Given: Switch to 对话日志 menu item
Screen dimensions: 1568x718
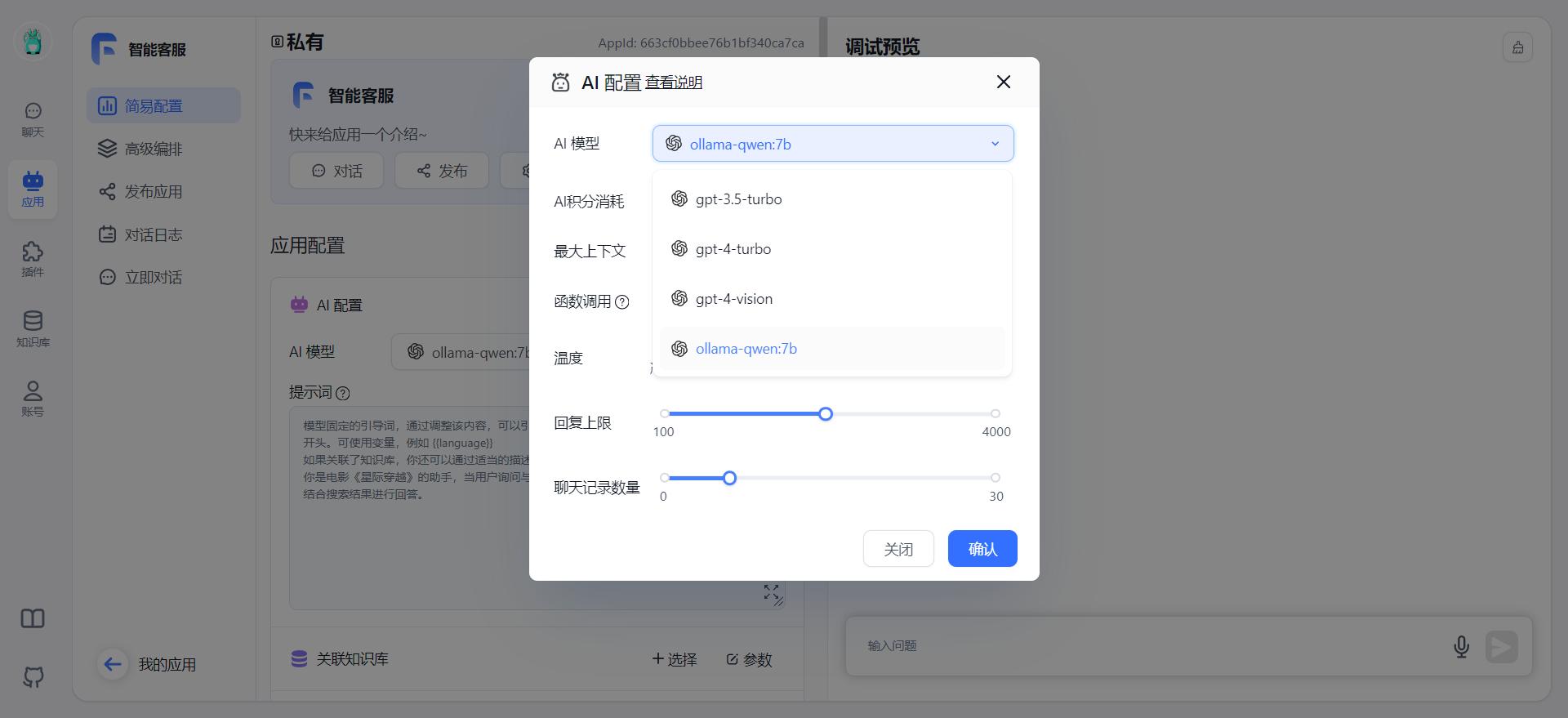Looking at the screenshot, I should click(154, 234).
